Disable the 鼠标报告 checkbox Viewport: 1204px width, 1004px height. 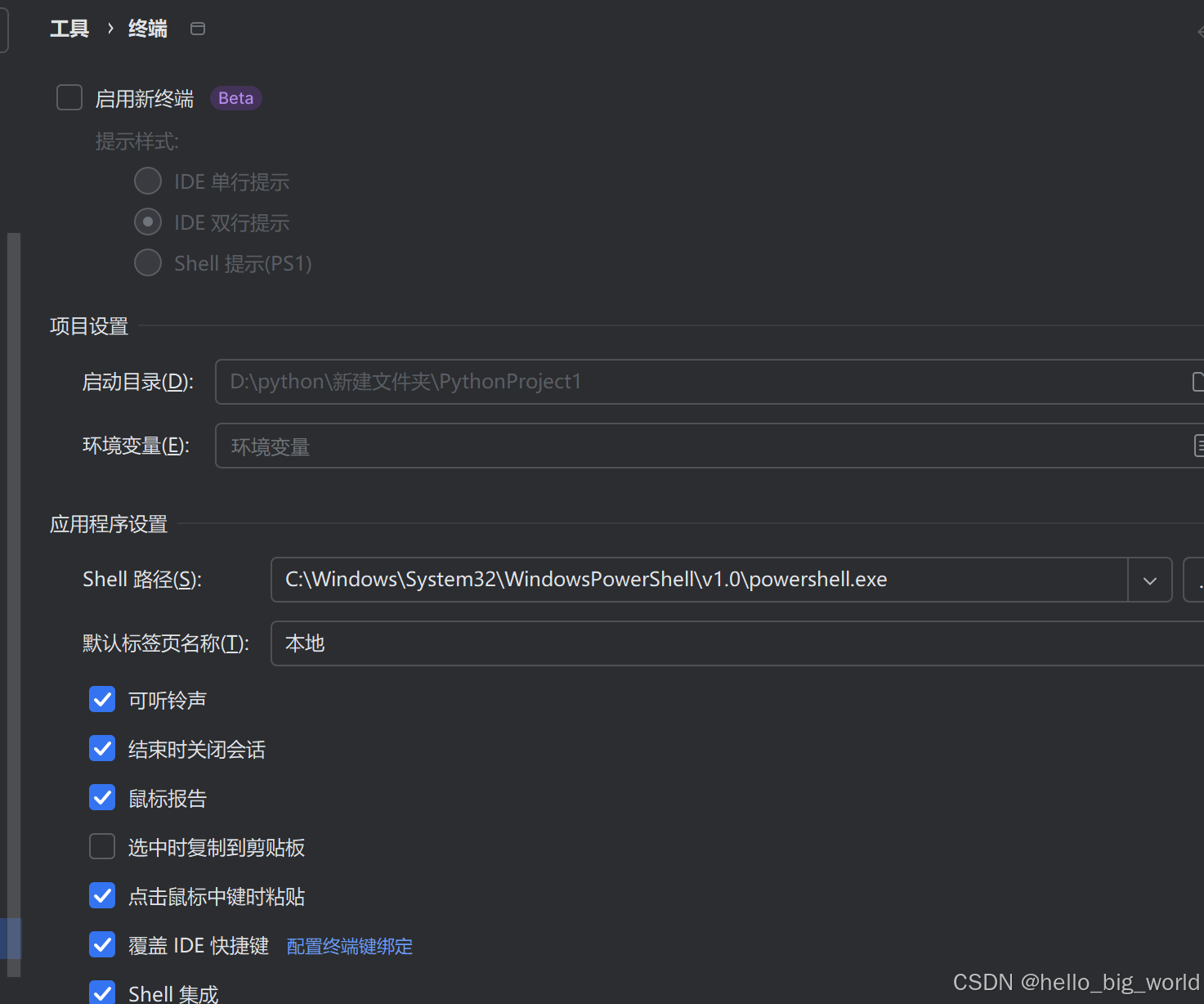point(101,797)
